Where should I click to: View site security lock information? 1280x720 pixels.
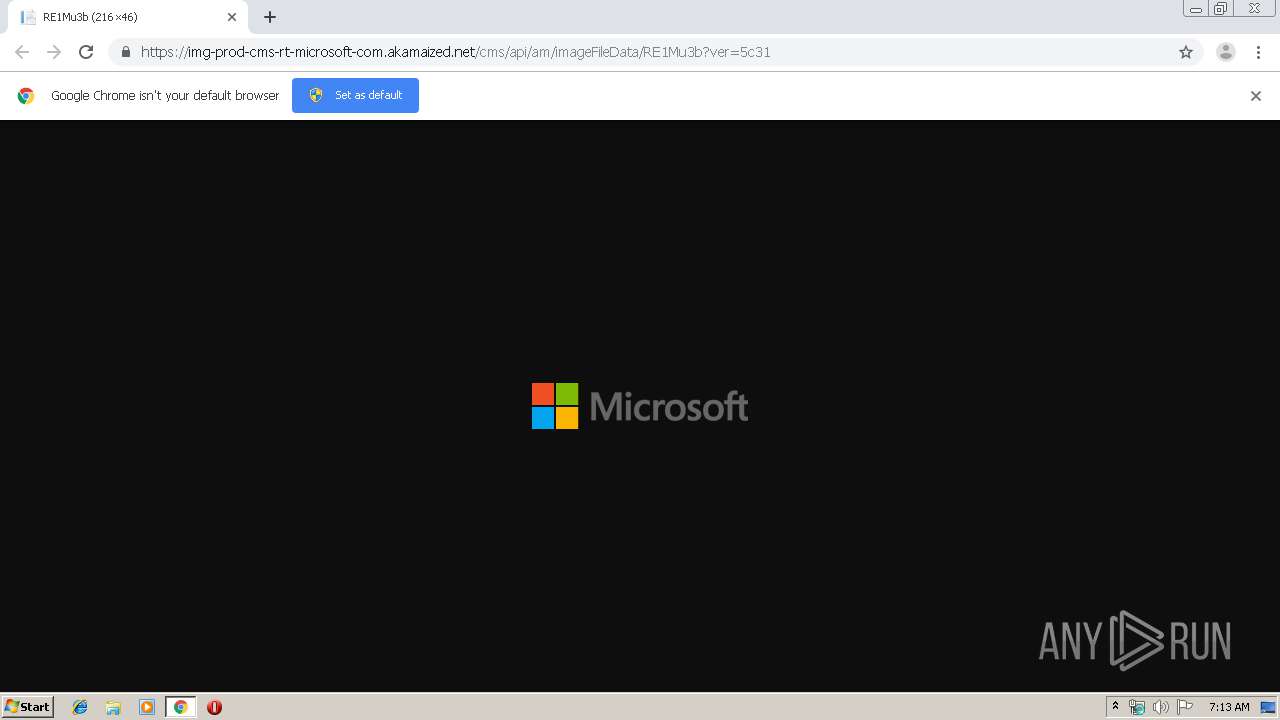point(125,52)
